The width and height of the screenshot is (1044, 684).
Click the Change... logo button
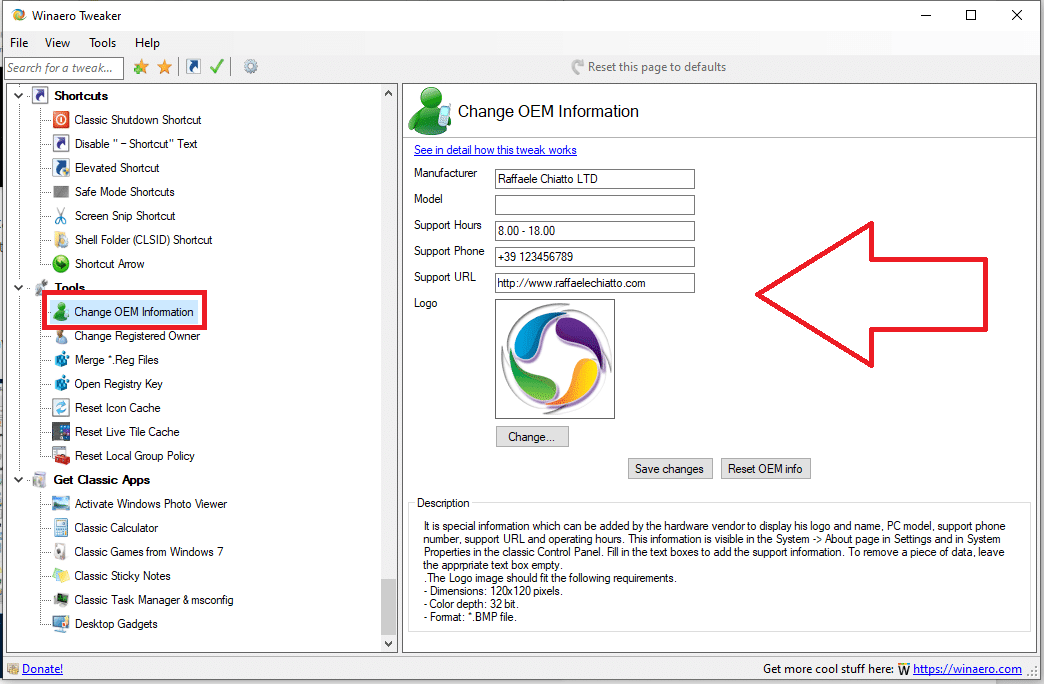[x=532, y=437]
